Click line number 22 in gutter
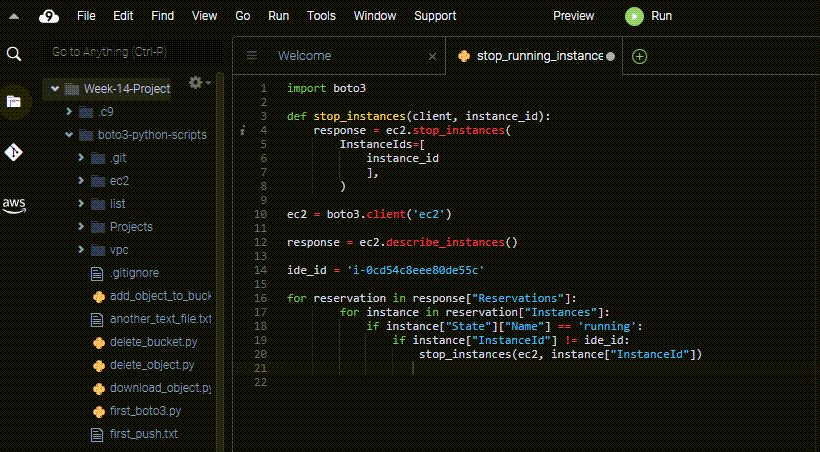Screen dimensions: 820x452 [260, 383]
